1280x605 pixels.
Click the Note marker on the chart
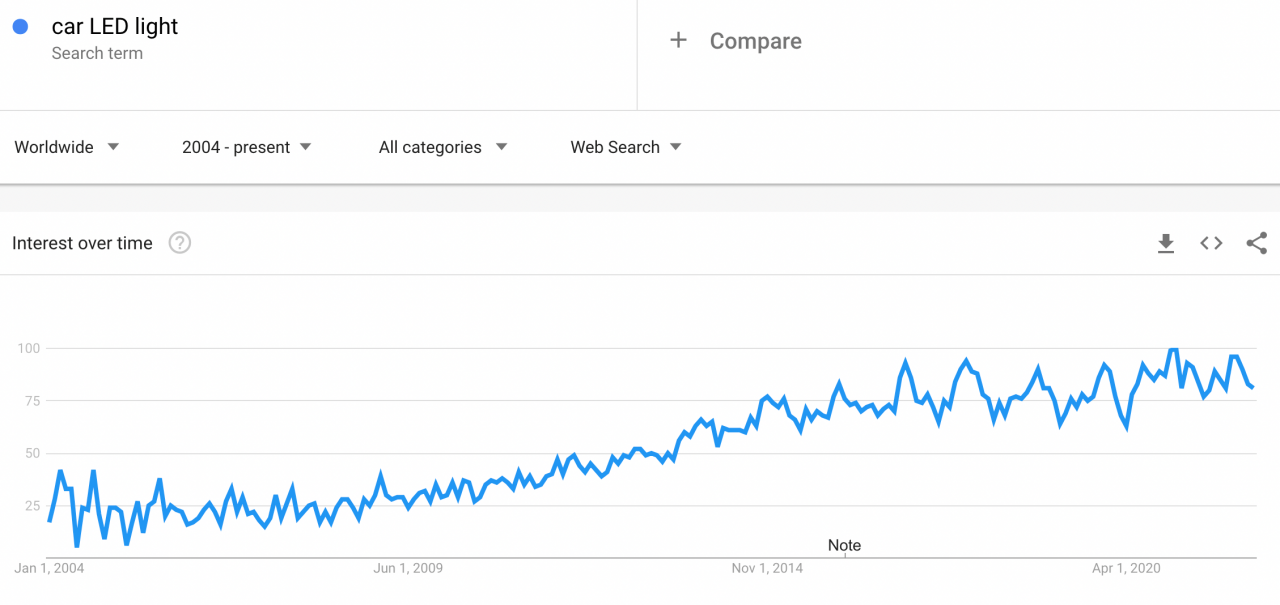pyautogui.click(x=844, y=546)
